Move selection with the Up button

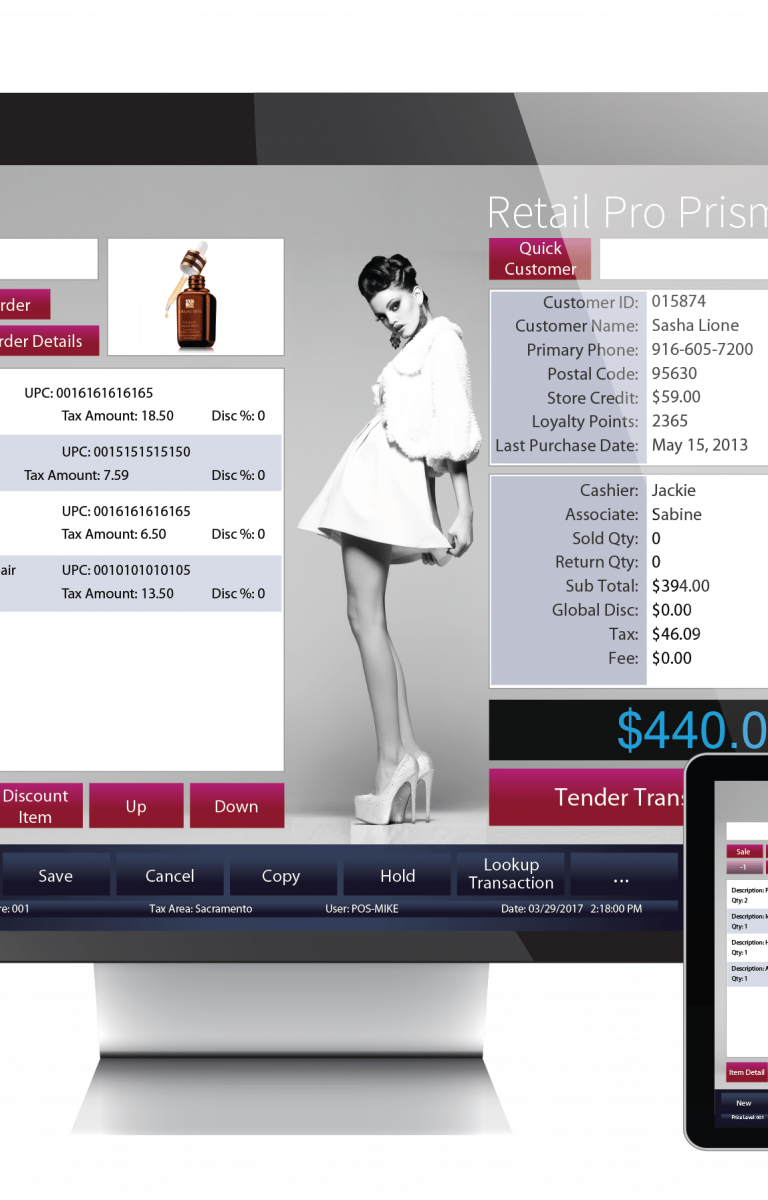pos(136,806)
